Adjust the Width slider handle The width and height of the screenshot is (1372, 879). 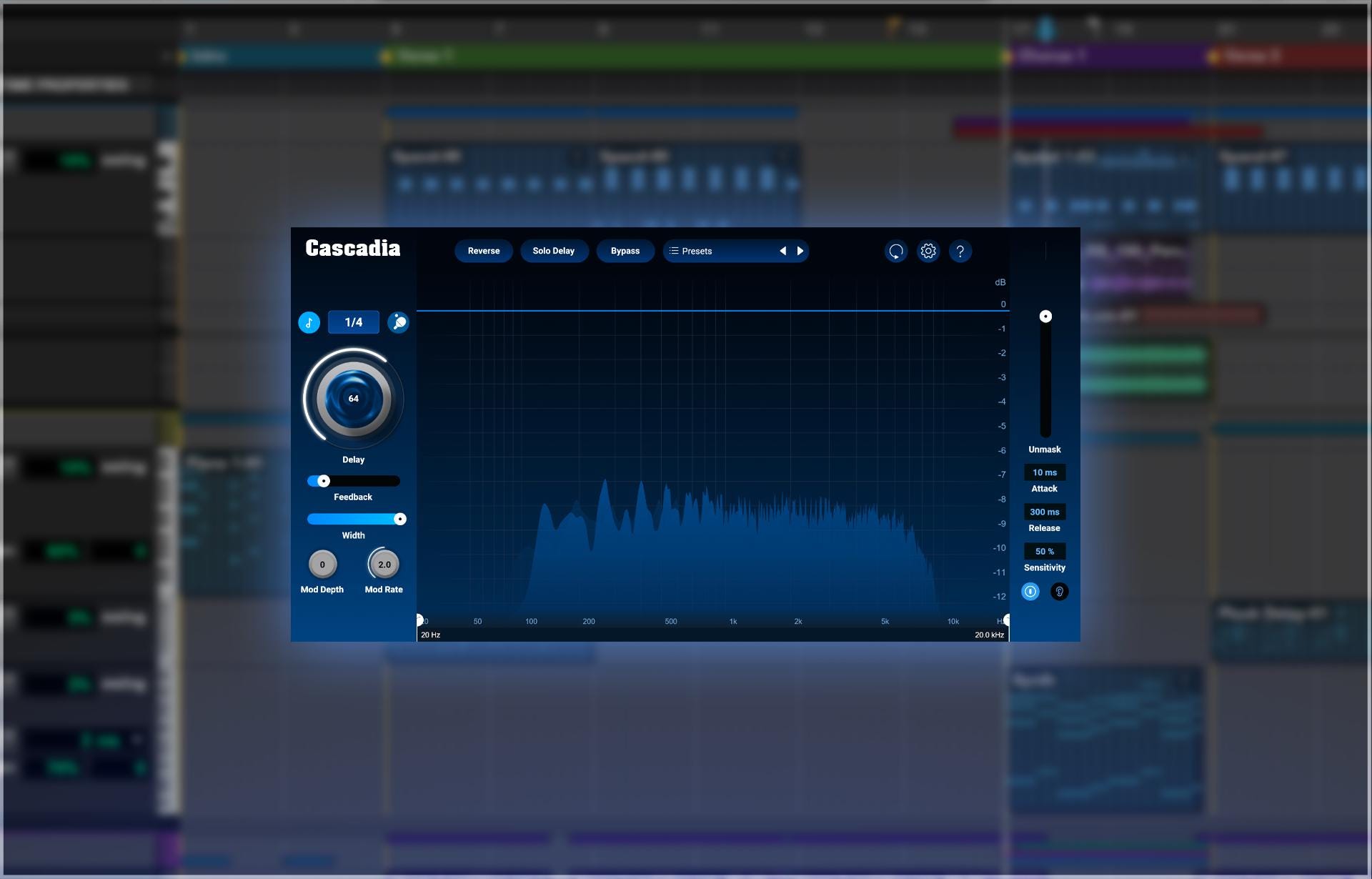(400, 519)
